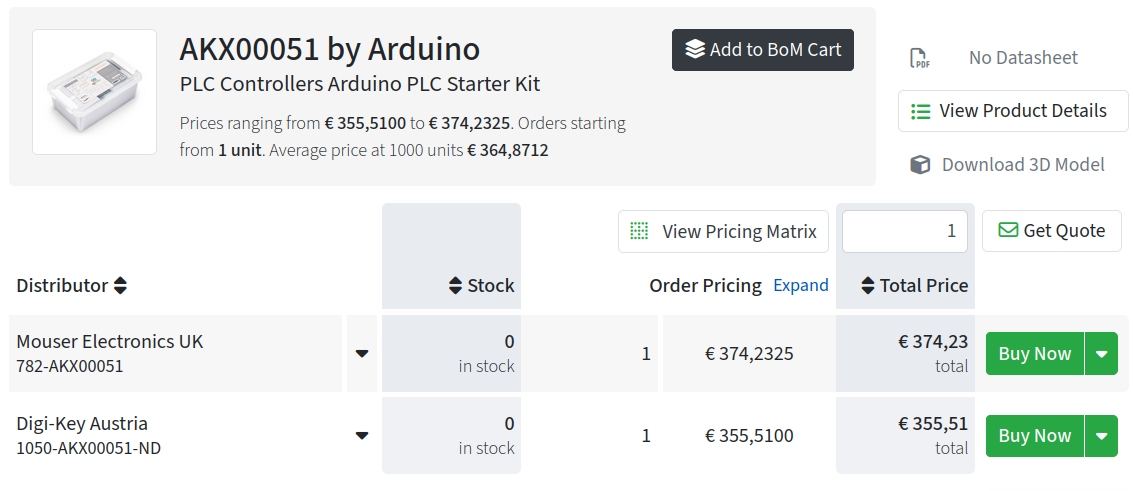Click the layers icon in Add to BoM Cart
This screenshot has height=491, width=1133.
click(x=694, y=50)
